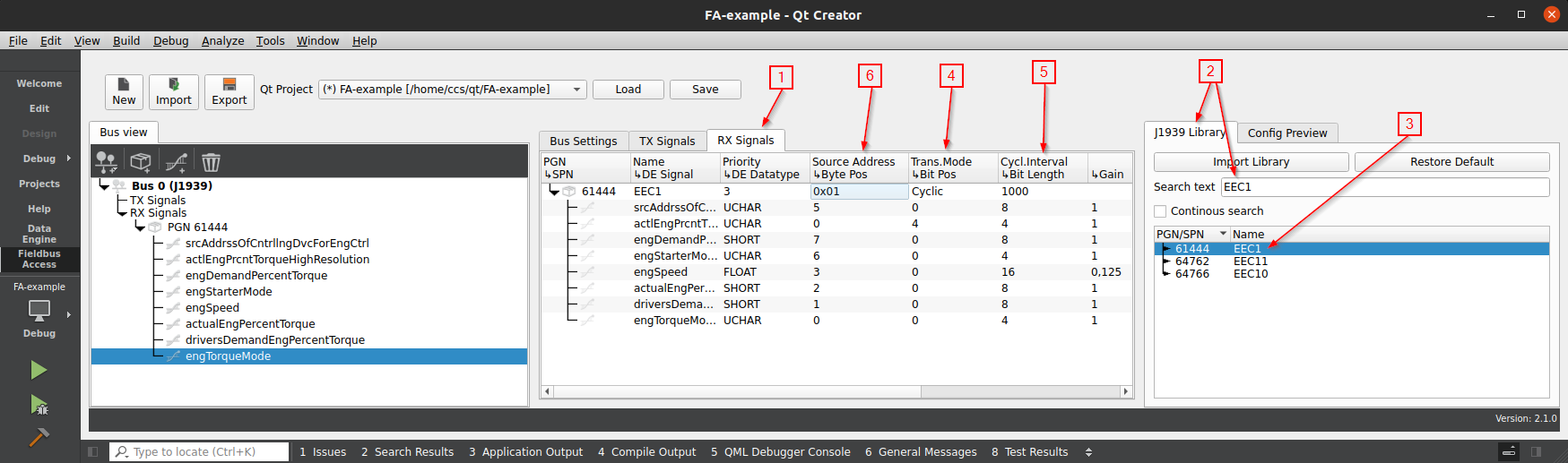Viewport: 1568px width, 463px height.
Task: Open the Analyze menu
Action: 222,41
